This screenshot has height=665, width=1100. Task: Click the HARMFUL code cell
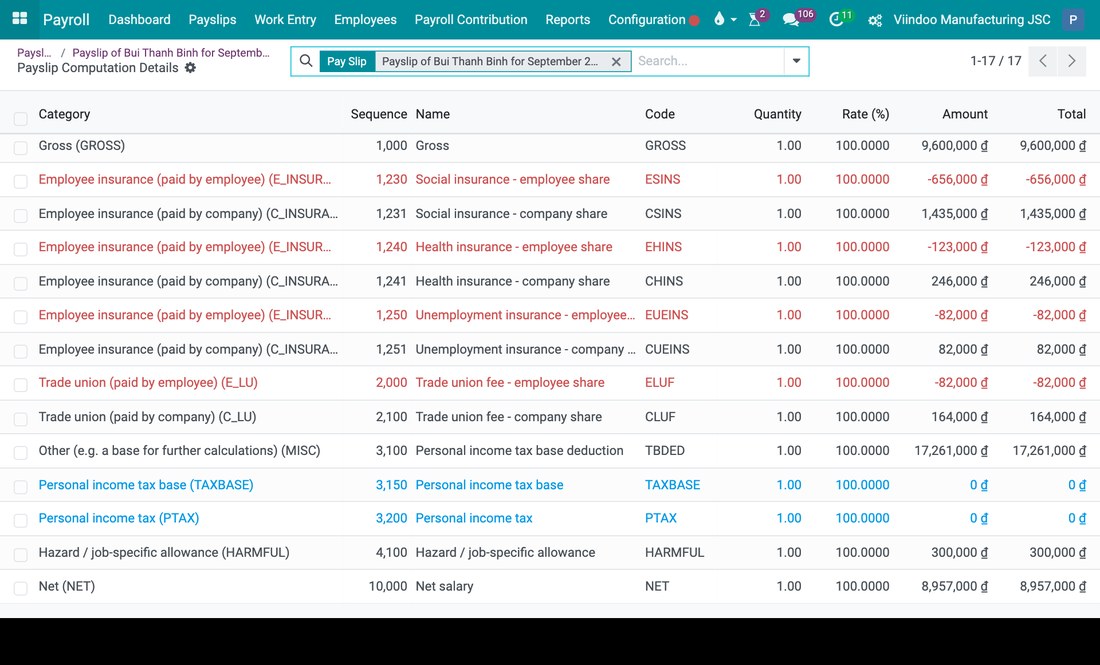[674, 553]
